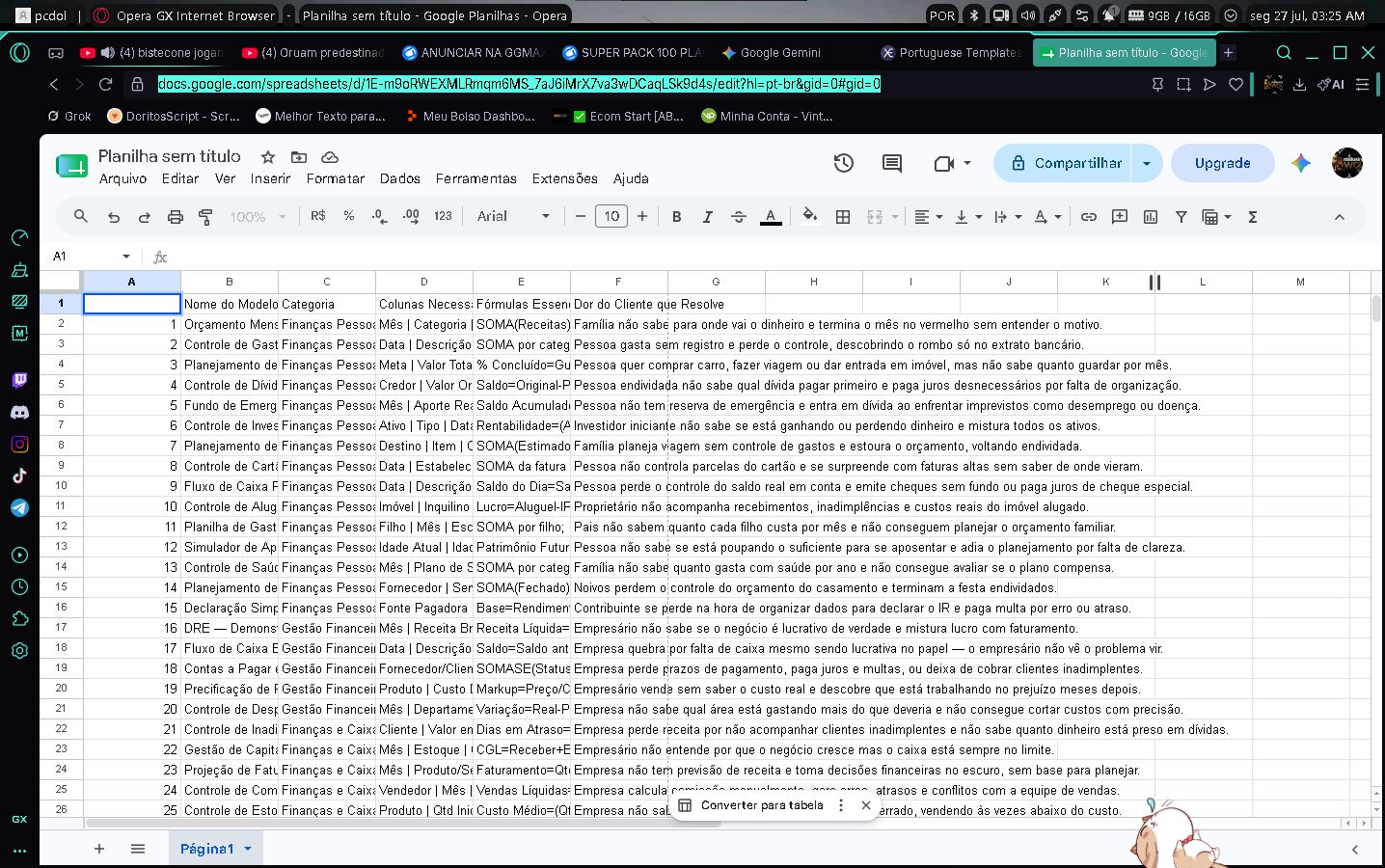Add a new sheet with plus
This screenshot has height=868, width=1385.
[x=99, y=849]
